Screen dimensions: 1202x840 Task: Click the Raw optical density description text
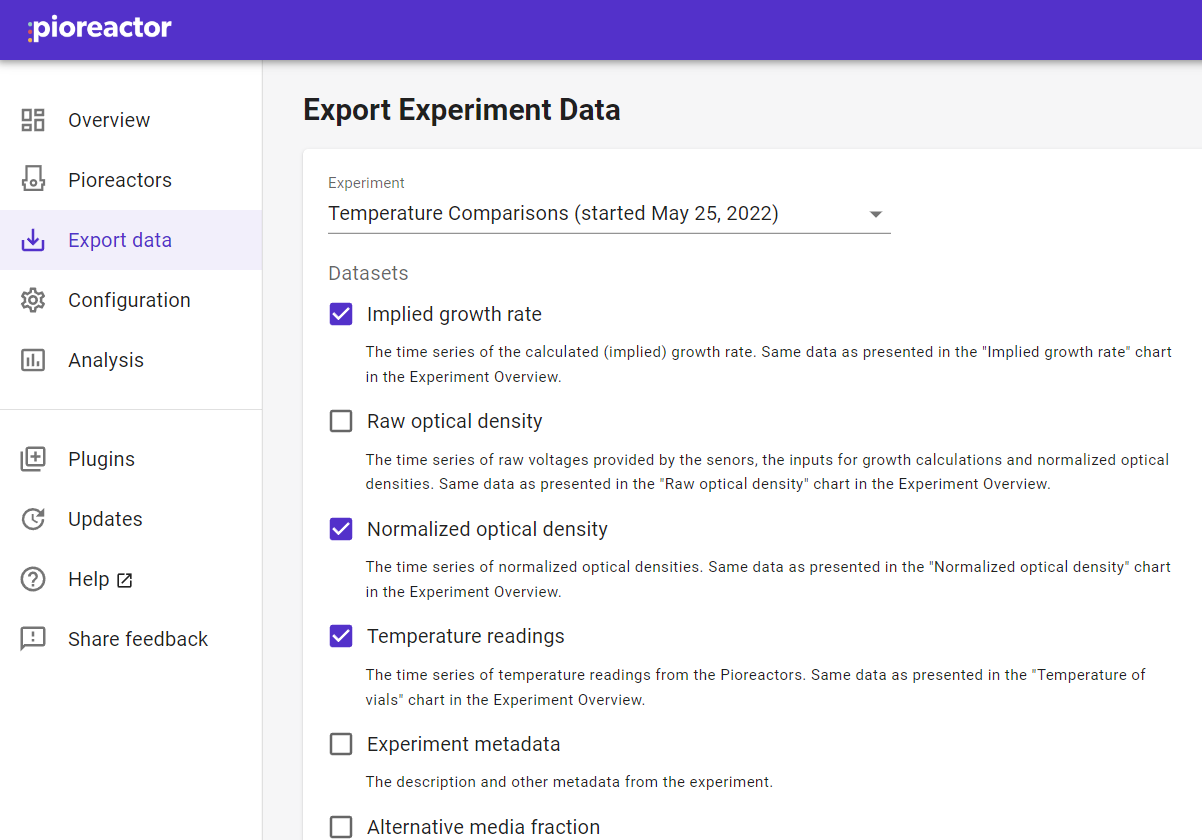[767, 472]
